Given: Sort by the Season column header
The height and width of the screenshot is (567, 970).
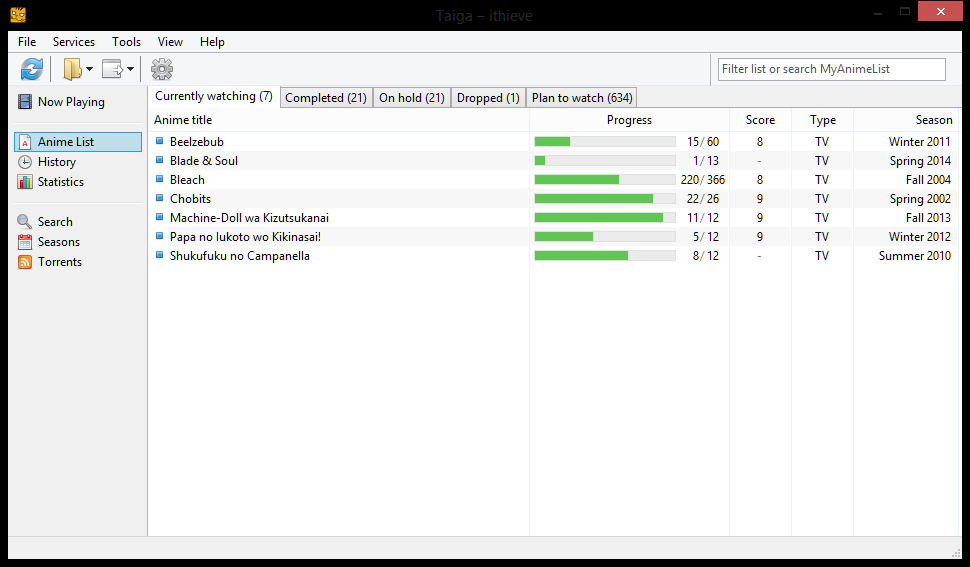Looking at the screenshot, I should coord(906,120).
